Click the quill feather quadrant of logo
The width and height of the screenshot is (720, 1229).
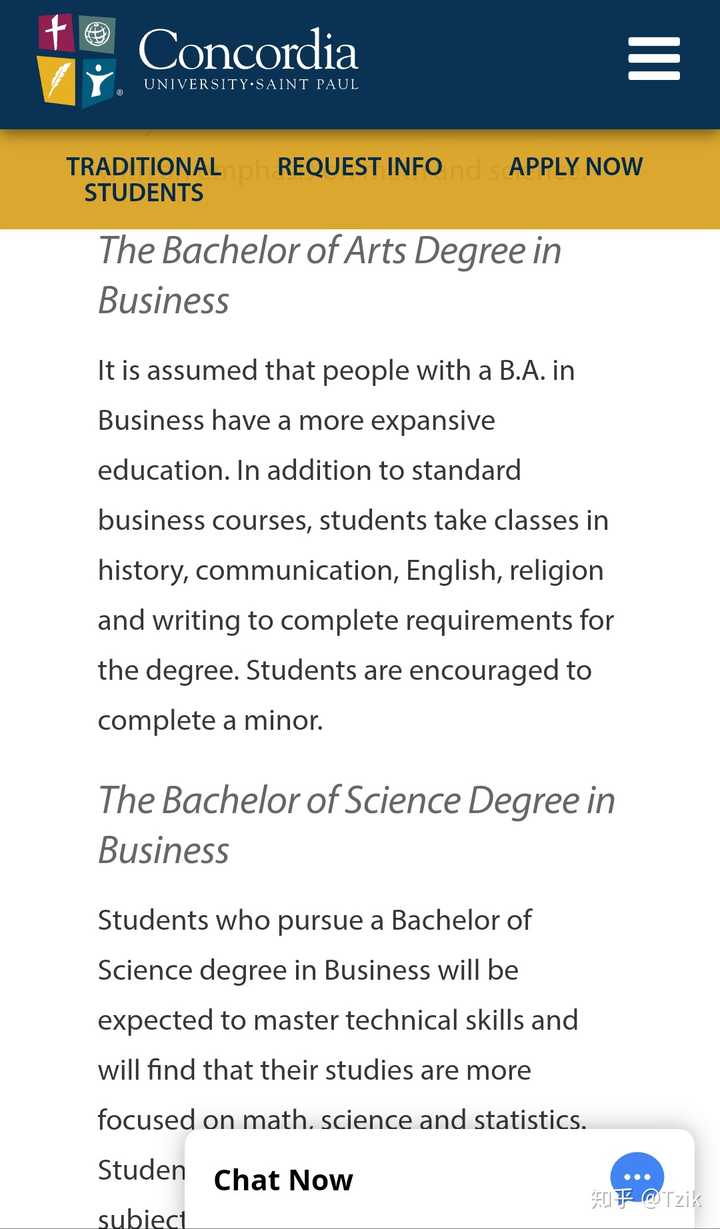[x=56, y=80]
